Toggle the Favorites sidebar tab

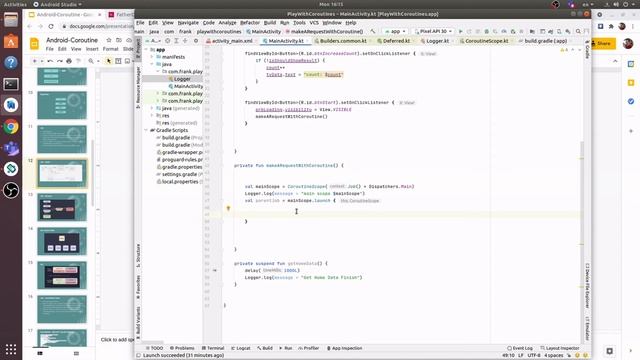coord(138,287)
